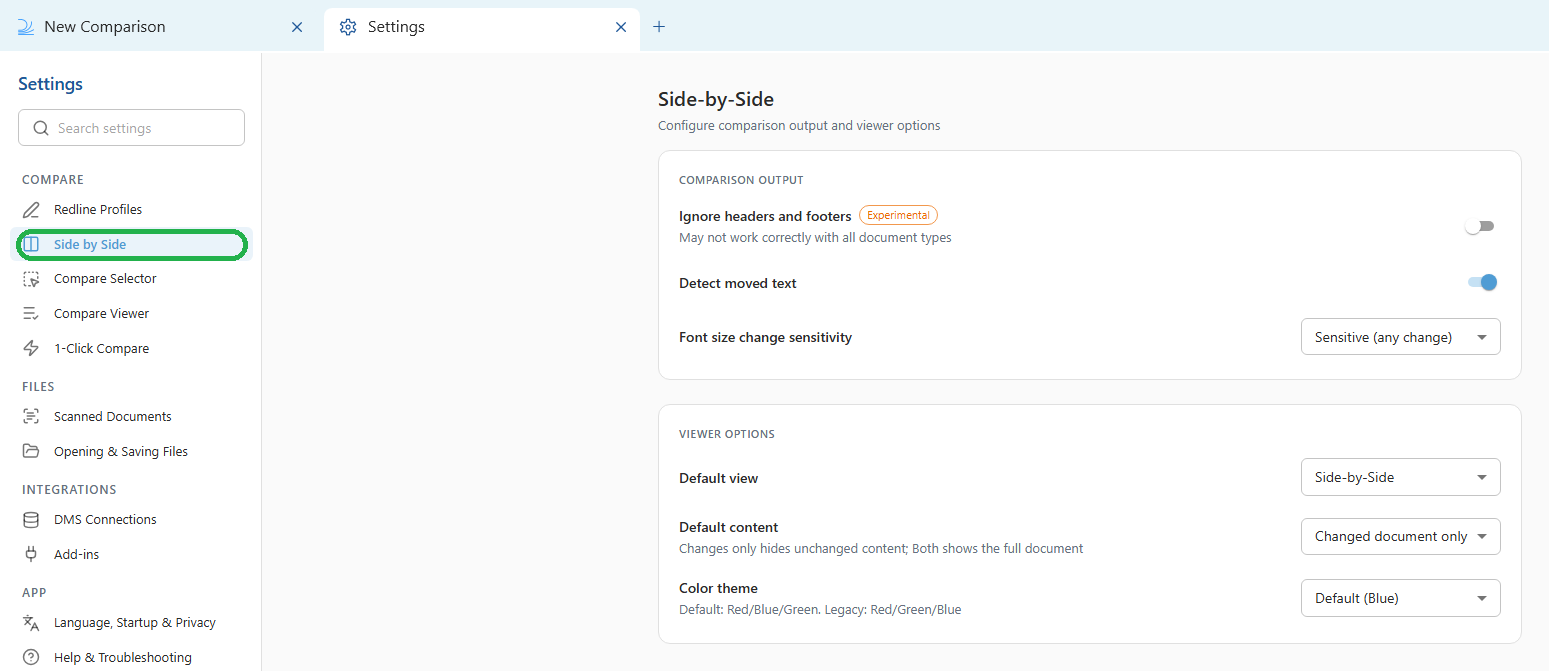Click the Settings sidebar title
Screen dimensions: 1549x671
pyautogui.click(x=50, y=84)
